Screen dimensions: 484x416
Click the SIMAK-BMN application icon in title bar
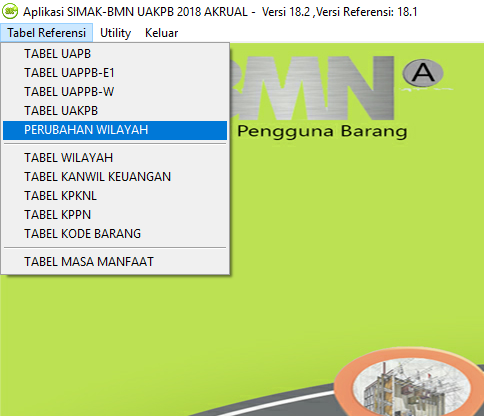[10, 11]
